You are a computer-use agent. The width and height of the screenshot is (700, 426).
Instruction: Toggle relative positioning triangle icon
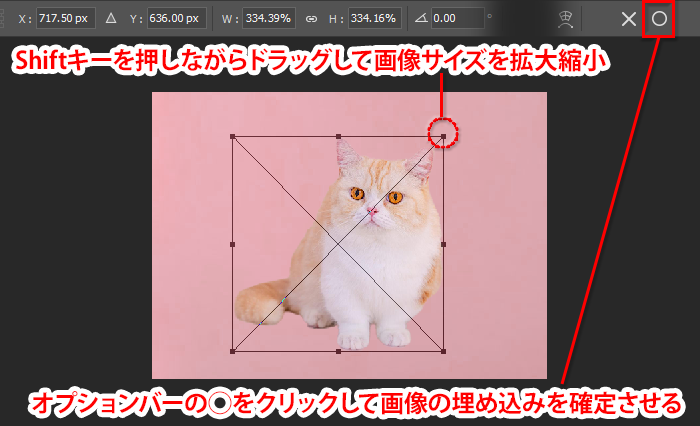111,18
